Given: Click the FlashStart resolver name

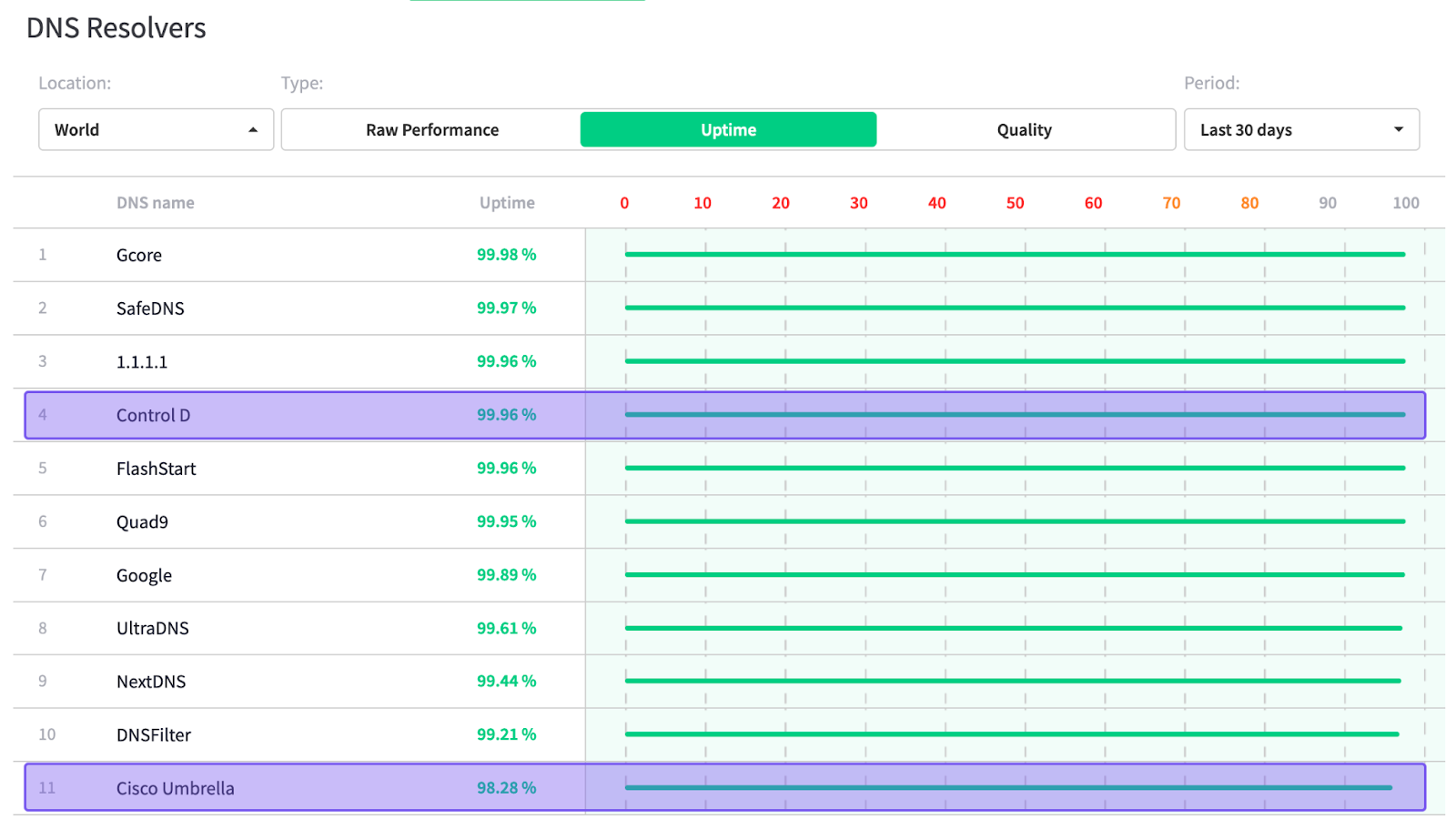Looking at the screenshot, I should click(x=156, y=469).
